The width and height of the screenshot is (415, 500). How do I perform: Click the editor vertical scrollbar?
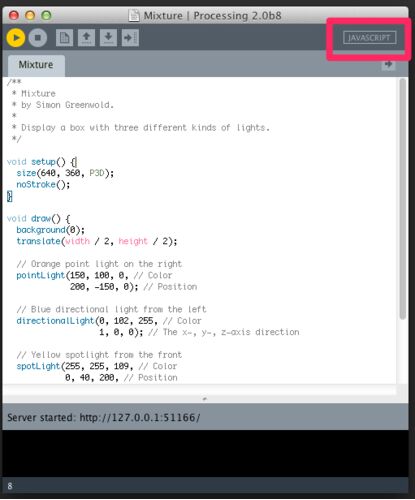point(403,199)
